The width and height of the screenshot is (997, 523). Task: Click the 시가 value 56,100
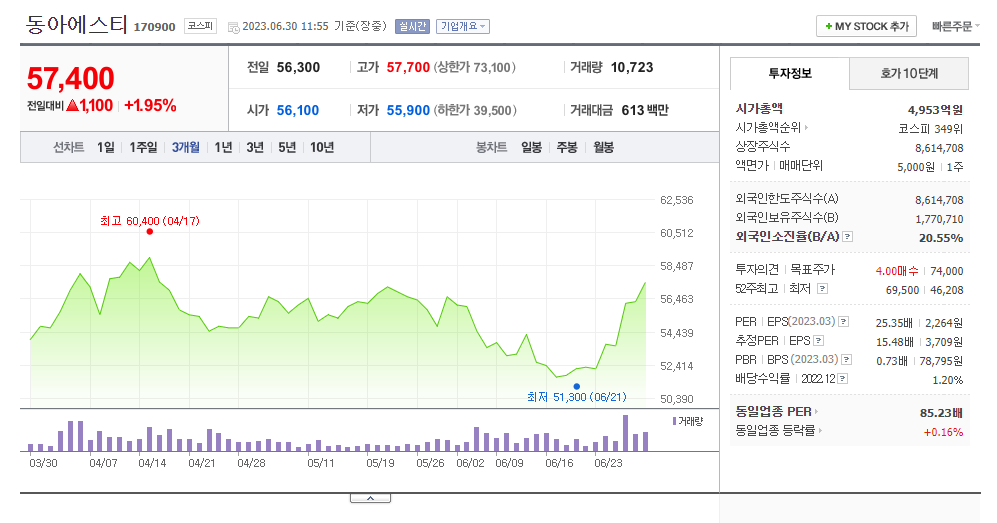coord(298,111)
